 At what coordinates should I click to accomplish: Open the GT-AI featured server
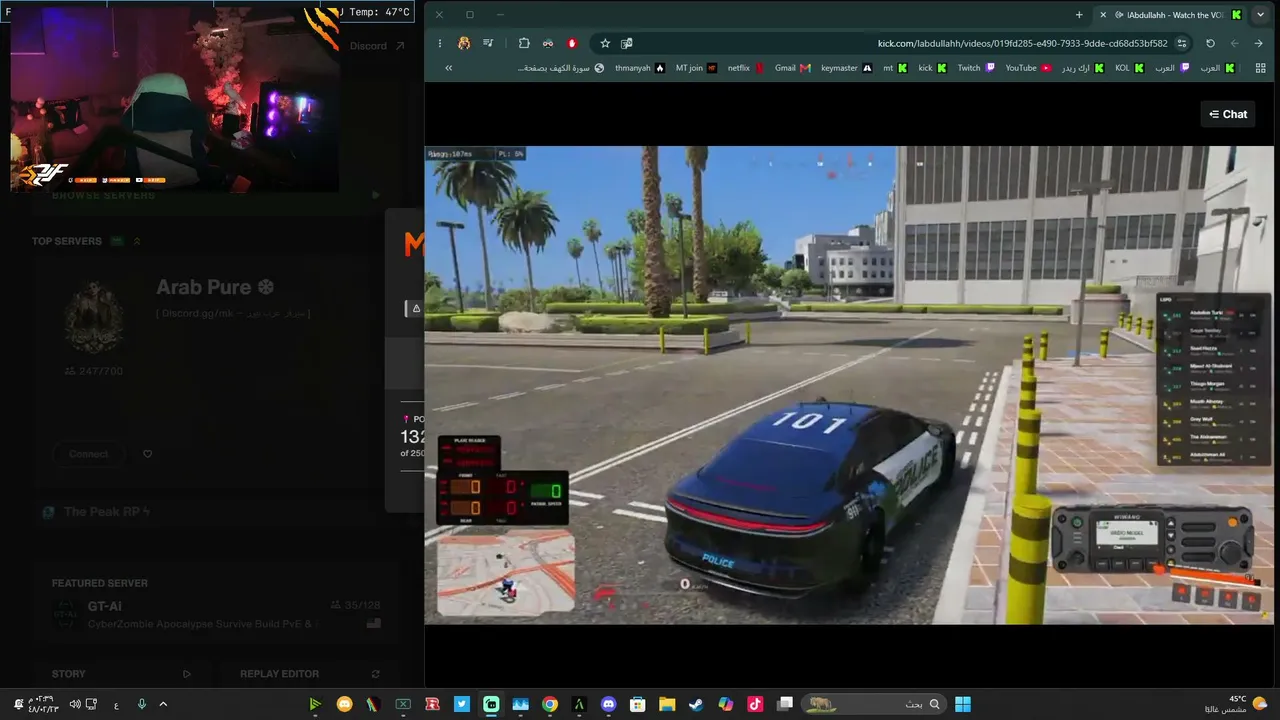click(x=216, y=613)
